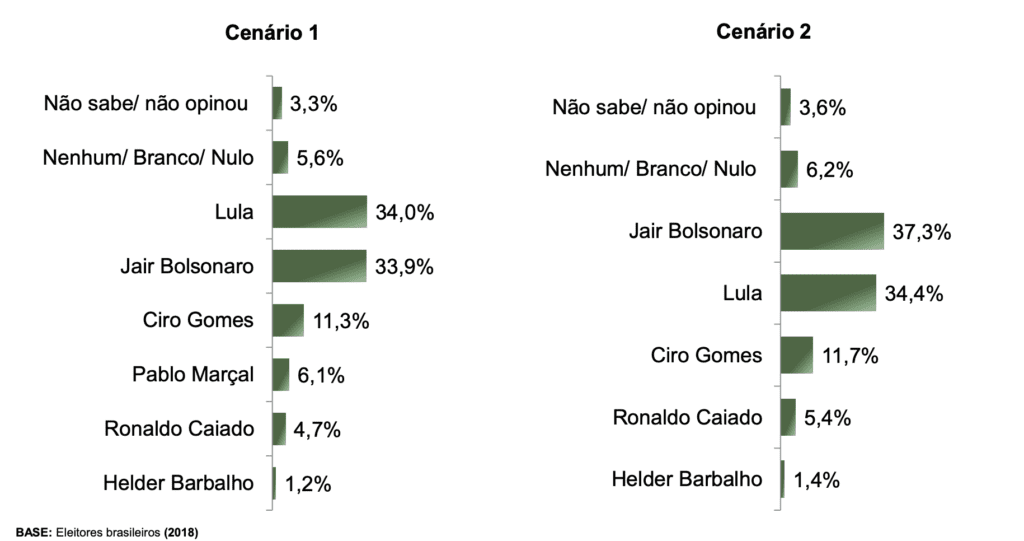Viewport: 1024px width, 541px height.
Task: Select Jair Bolsonaro's 37,3% bar in Cenário 2
Action: click(x=832, y=231)
